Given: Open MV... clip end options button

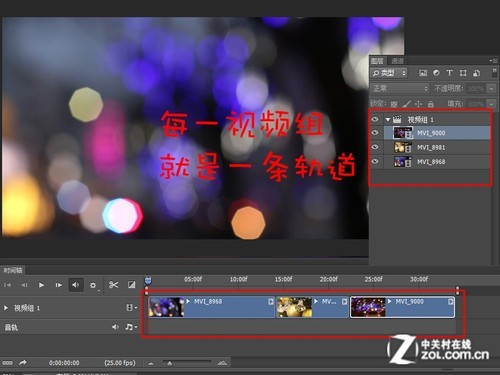Looking at the screenshot, I should [344, 302].
